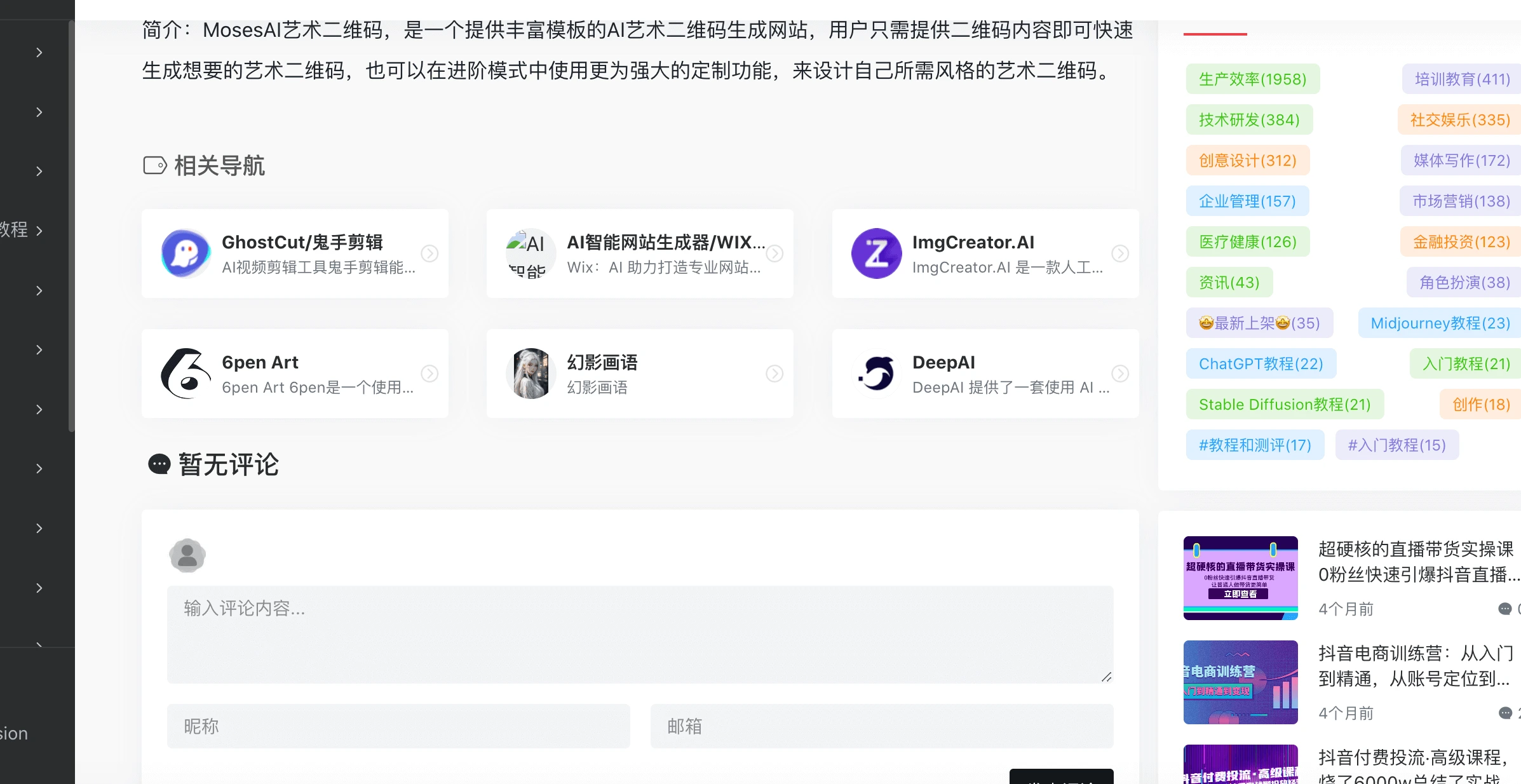Viewport: 1521px width, 784px height.
Task: Expand the sidebar chevron just below 教程
Action: (39, 291)
